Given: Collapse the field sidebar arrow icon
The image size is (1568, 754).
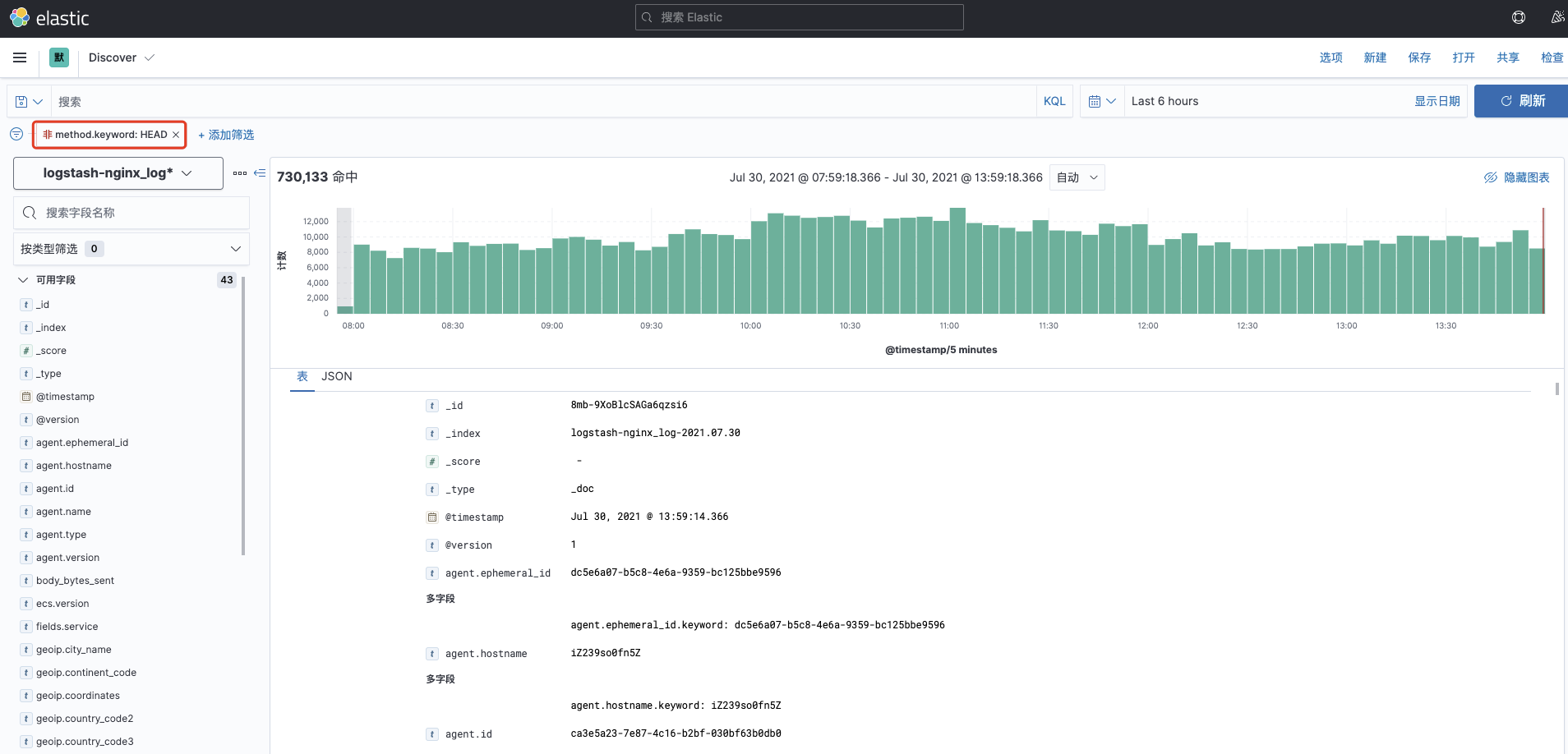Looking at the screenshot, I should click(x=260, y=173).
